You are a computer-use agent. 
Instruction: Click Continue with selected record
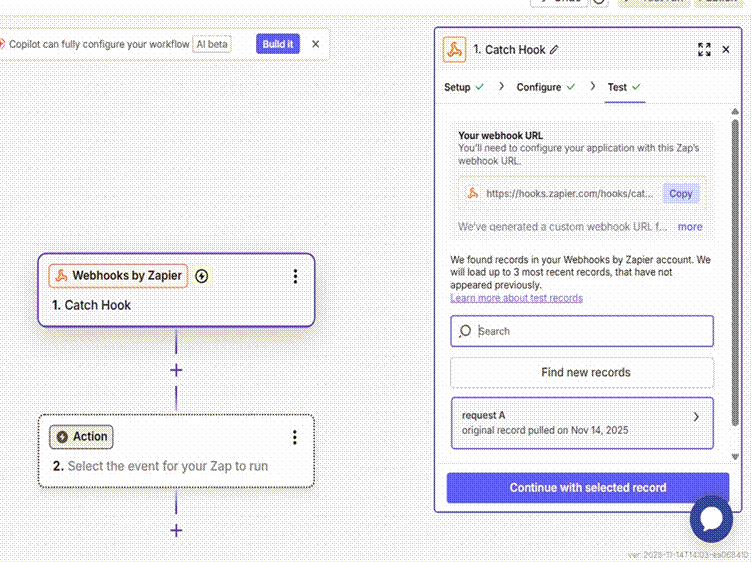pyautogui.click(x=588, y=488)
